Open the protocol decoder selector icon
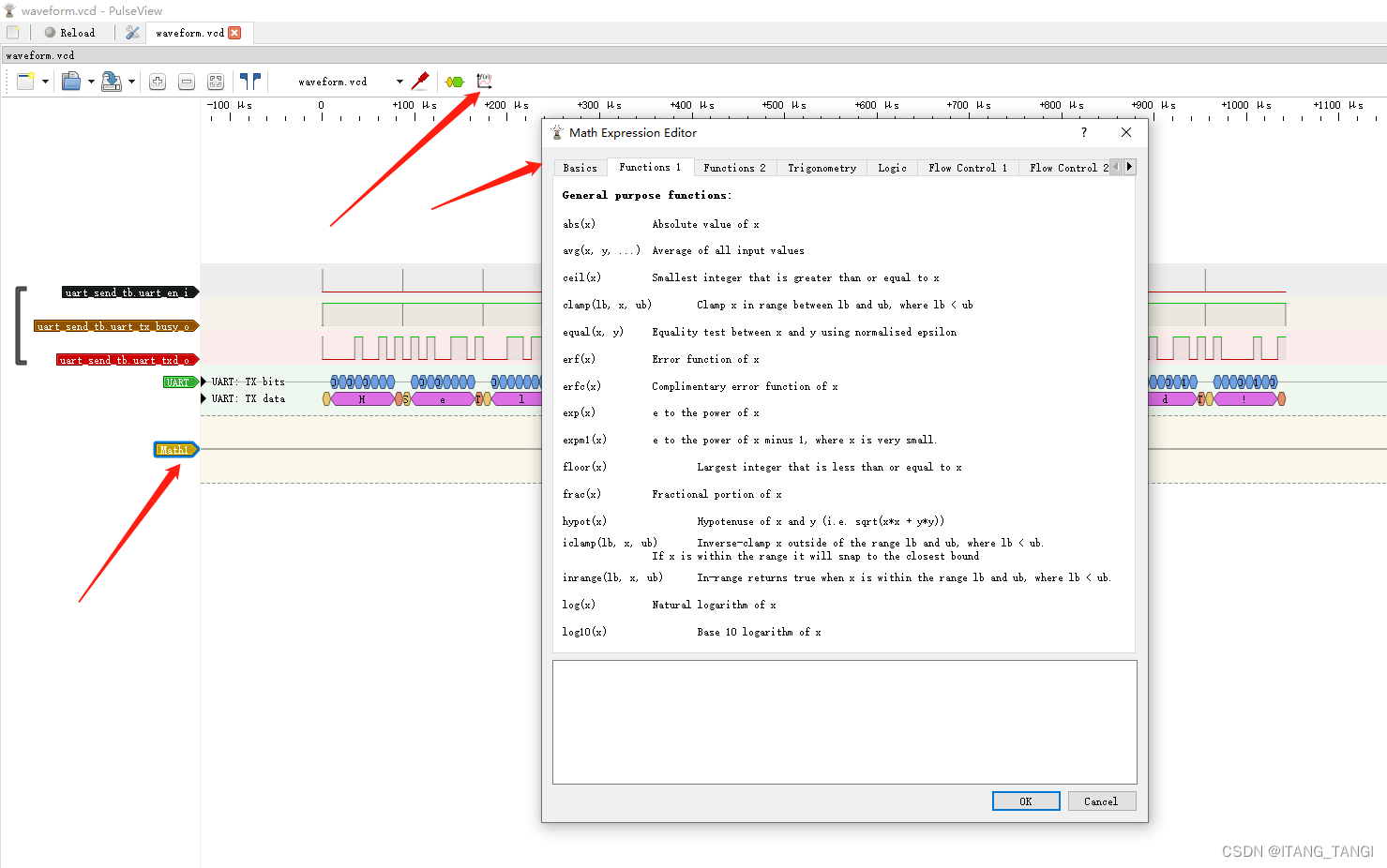 (455, 82)
